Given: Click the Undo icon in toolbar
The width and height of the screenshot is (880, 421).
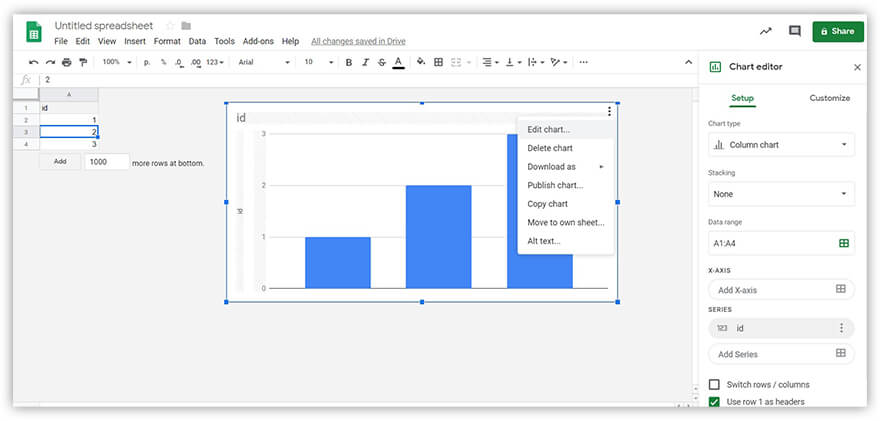Looking at the screenshot, I should click(34, 62).
